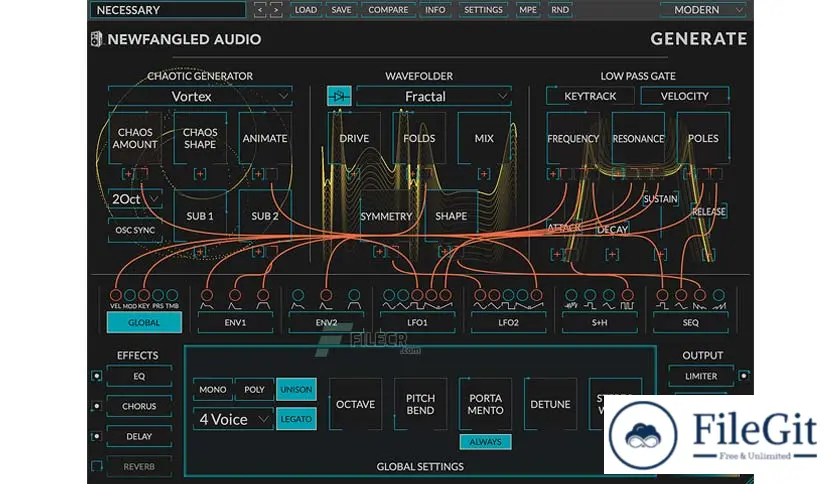Click the MOD wheel modulation source circle

point(130,295)
